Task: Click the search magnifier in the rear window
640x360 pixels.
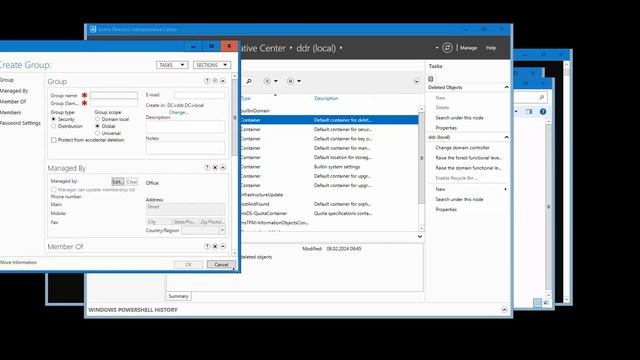Action: [x=541, y=97]
